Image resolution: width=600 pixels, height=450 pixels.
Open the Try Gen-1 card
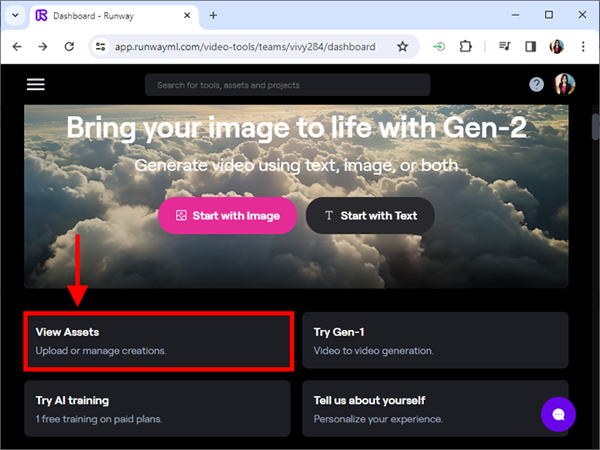[x=435, y=340]
